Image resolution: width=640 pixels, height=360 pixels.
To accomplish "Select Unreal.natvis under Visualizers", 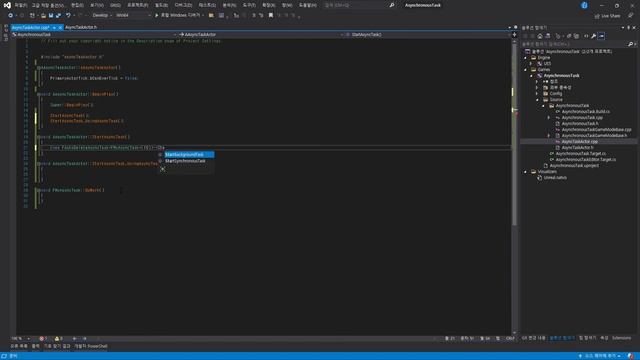I will (x=555, y=178).
